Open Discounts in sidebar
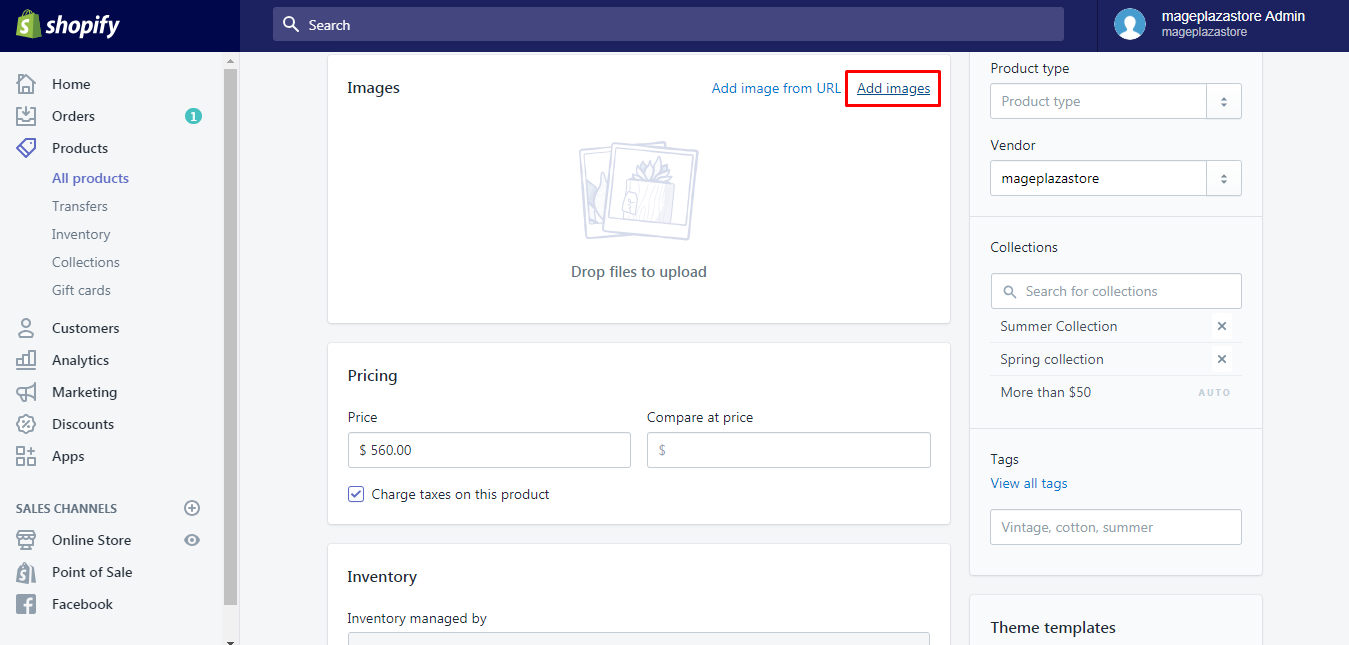1349x645 pixels. [83, 424]
